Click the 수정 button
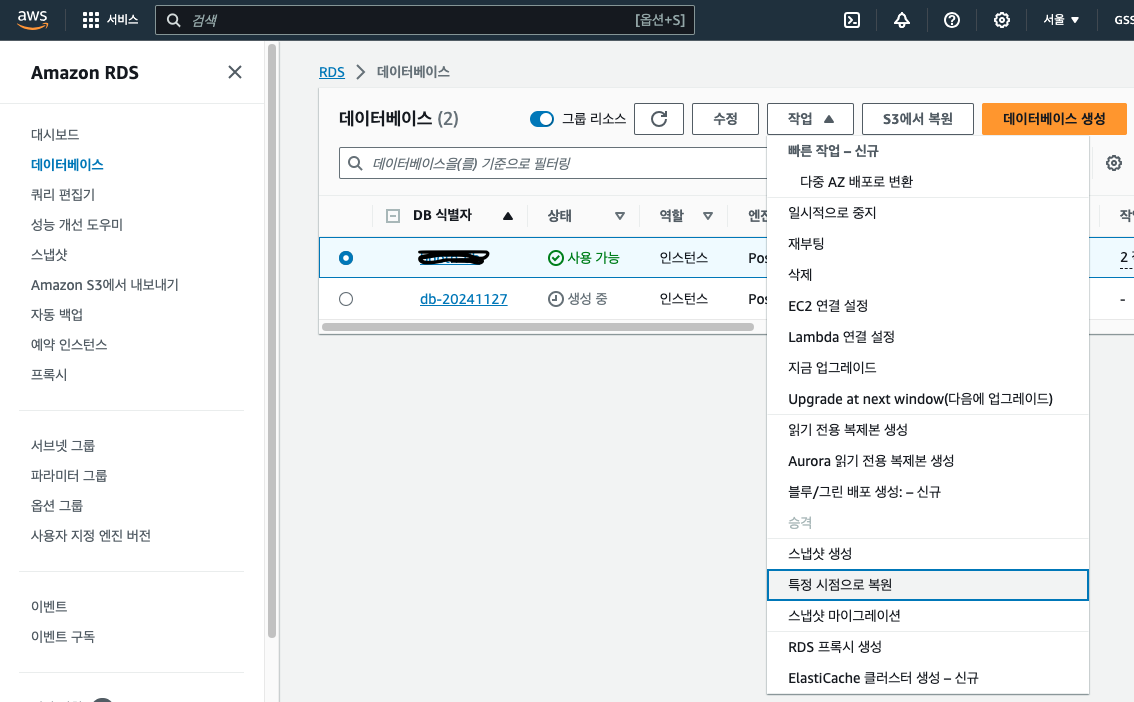Viewport: 1134px width, 702px height. click(x=725, y=119)
